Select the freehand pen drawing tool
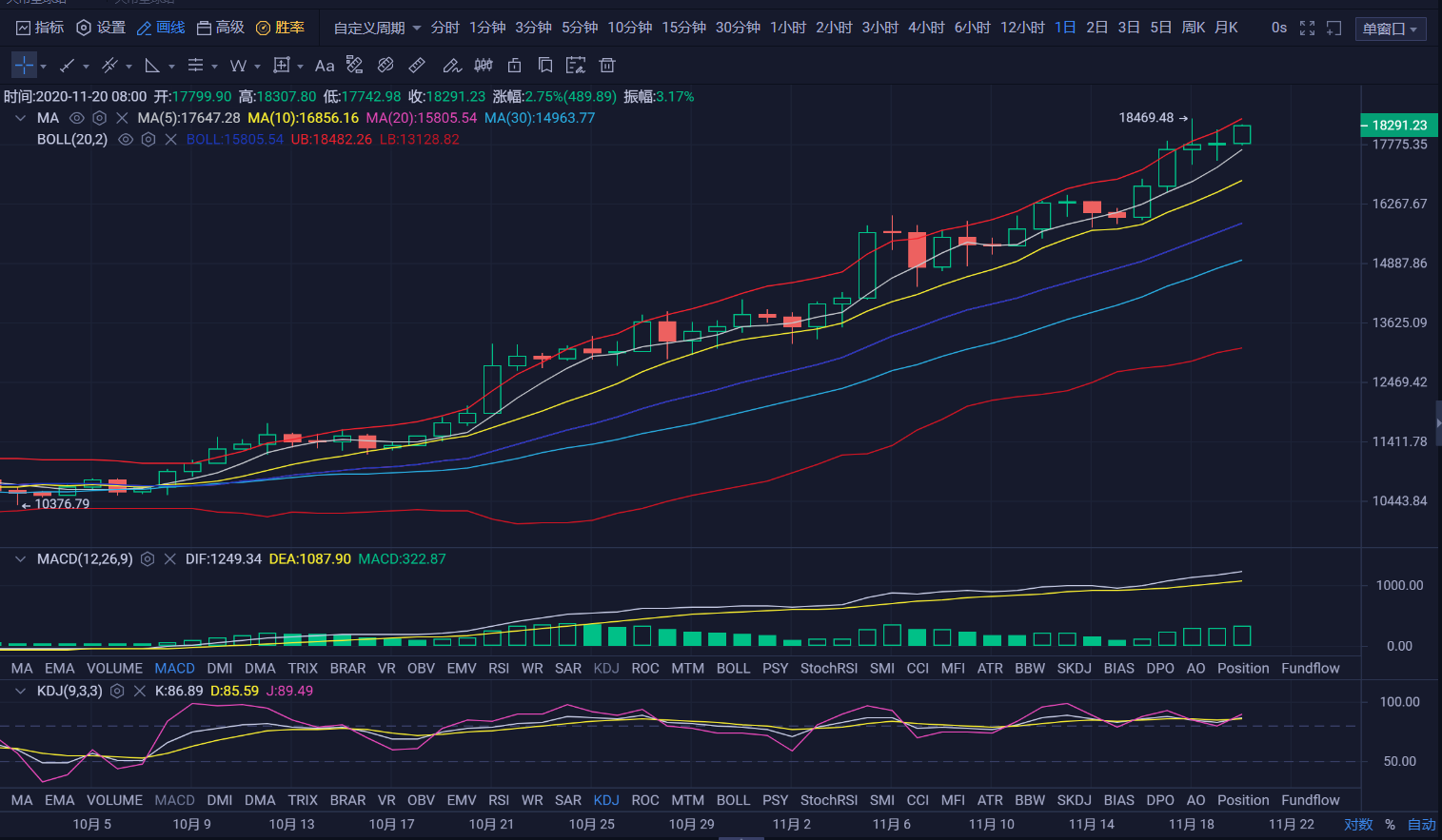This screenshot has width=1442, height=840. coord(452,66)
